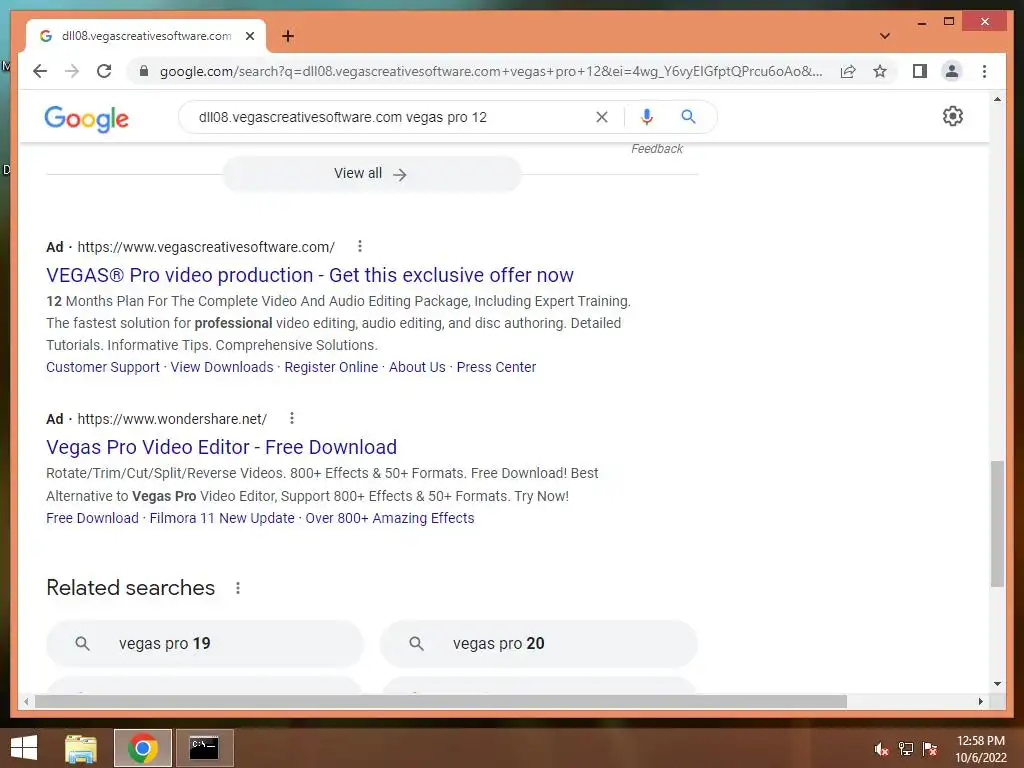Click the Action Center flag icon
The height and width of the screenshot is (768, 1024).
click(x=930, y=750)
